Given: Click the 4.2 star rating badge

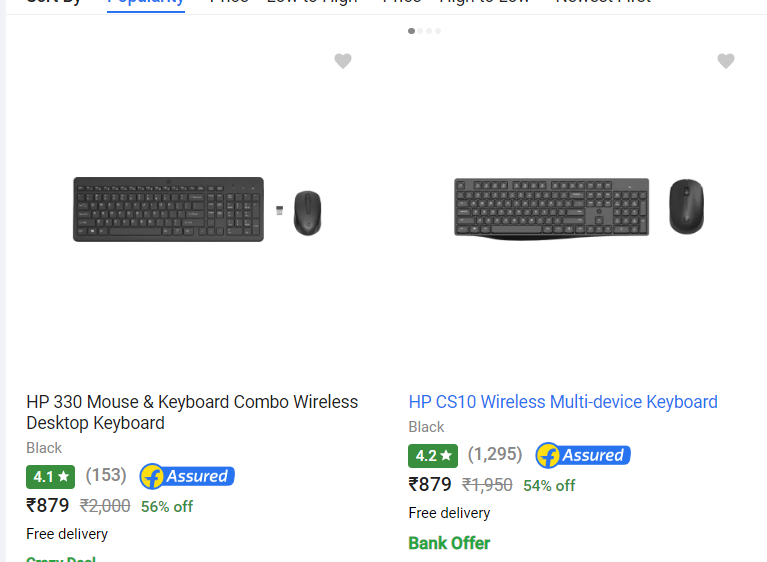Looking at the screenshot, I should pos(433,455).
